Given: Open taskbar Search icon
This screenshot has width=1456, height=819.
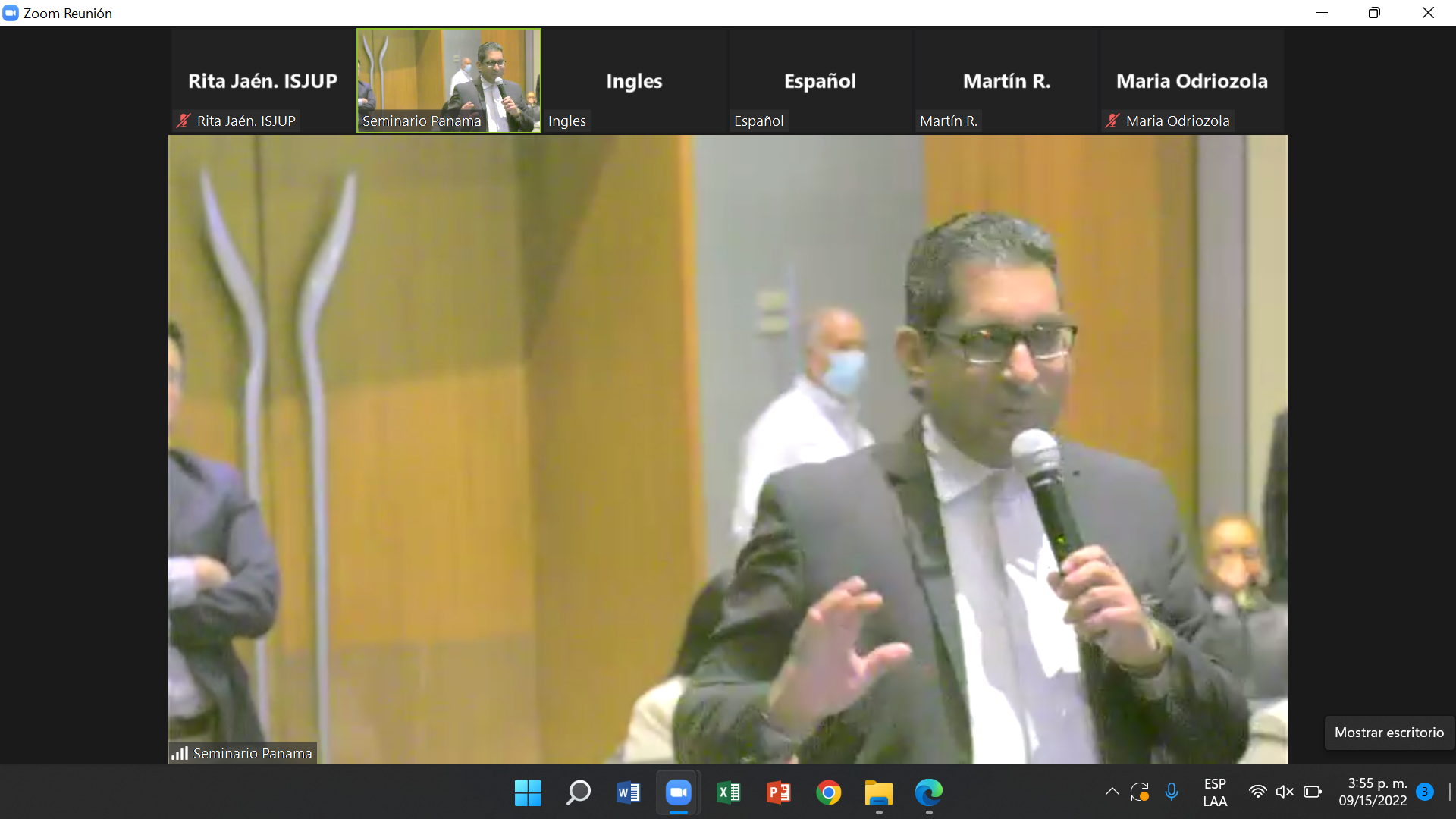Looking at the screenshot, I should pyautogui.click(x=578, y=792).
